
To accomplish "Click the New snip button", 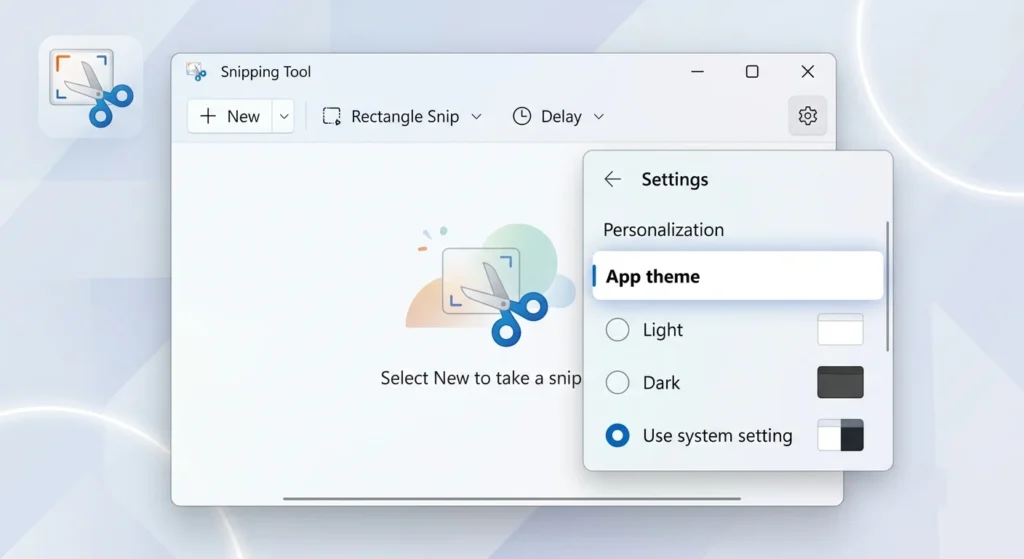I will [230, 116].
